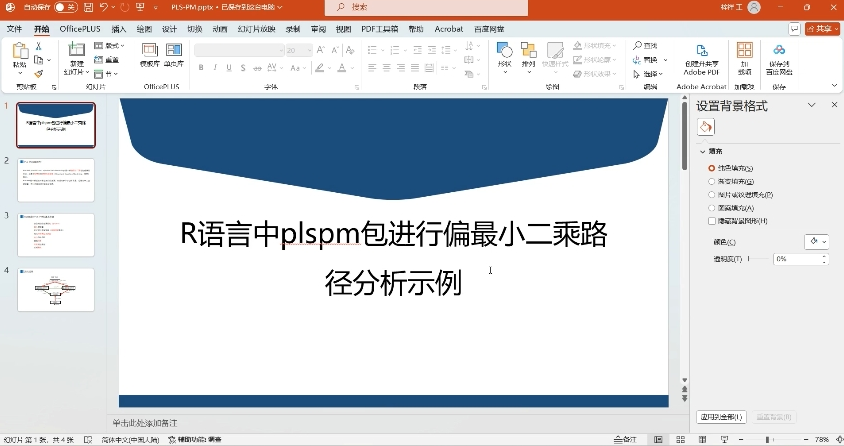Click the Save icon in title bar
This screenshot has height=446, width=844.
[x=89, y=7]
